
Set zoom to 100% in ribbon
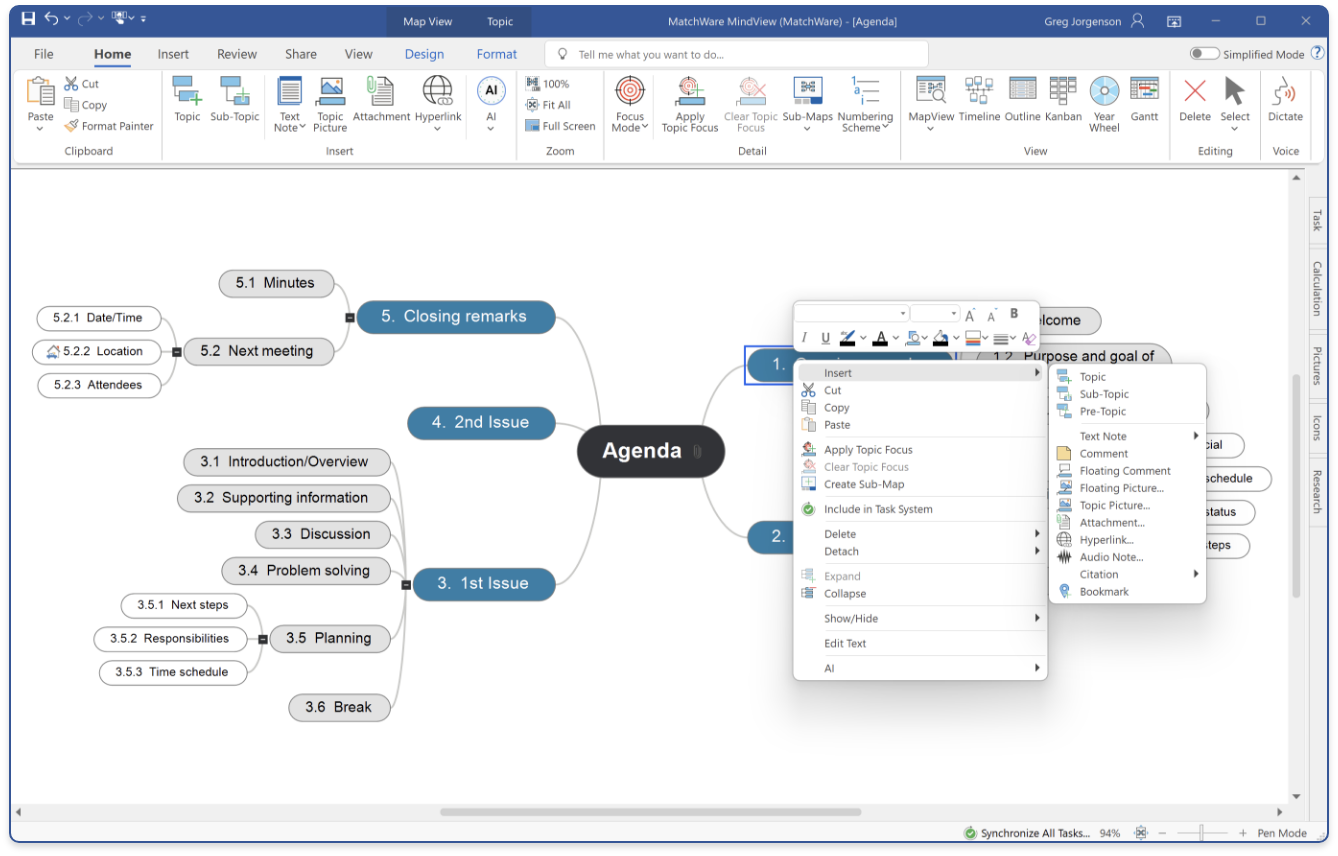tap(547, 84)
